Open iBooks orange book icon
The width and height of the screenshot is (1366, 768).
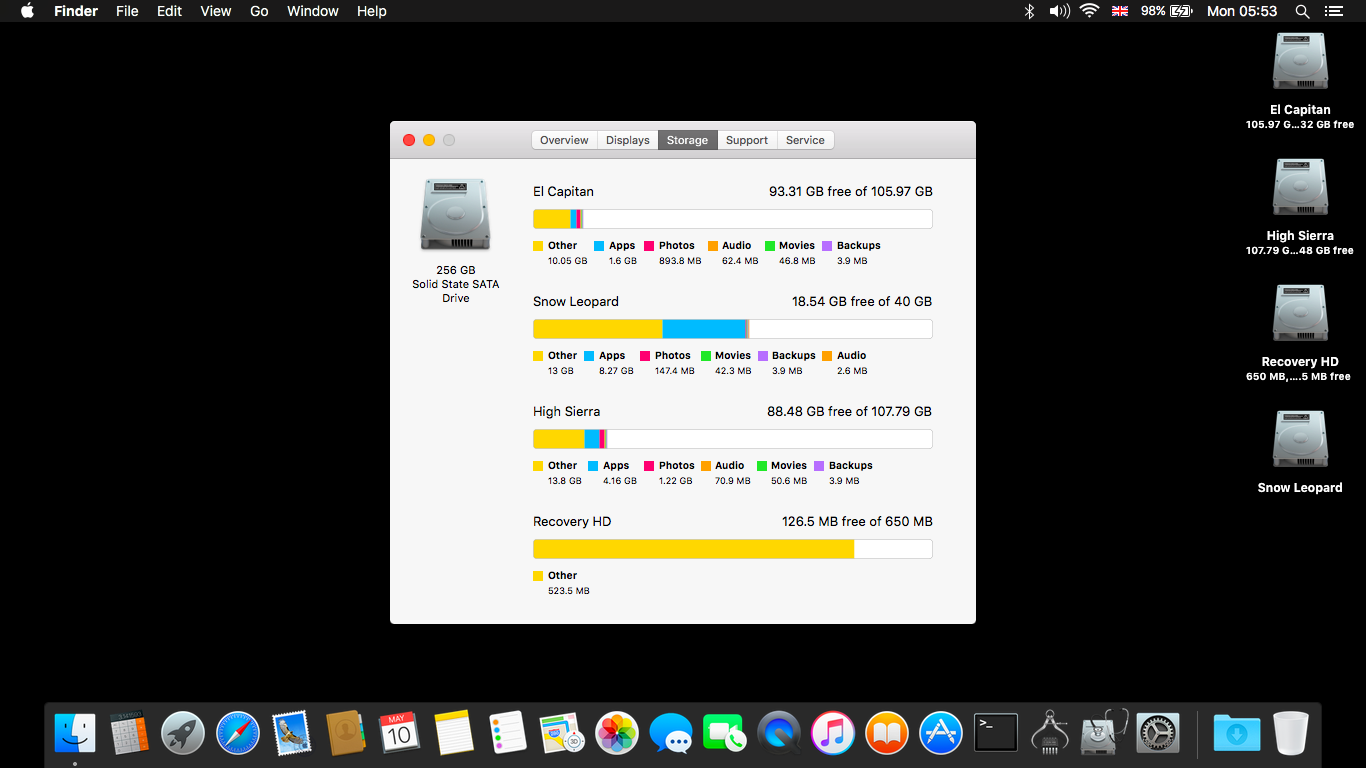887,733
